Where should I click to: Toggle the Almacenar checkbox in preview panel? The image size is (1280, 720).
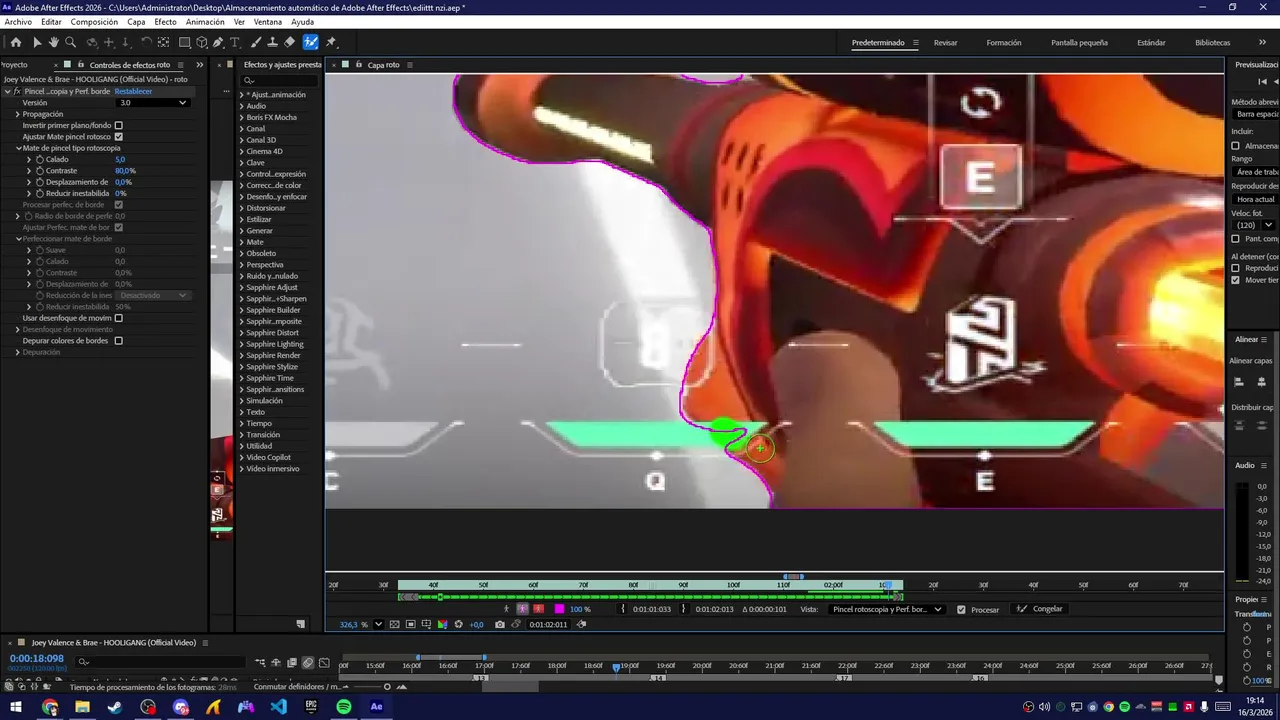1235,146
